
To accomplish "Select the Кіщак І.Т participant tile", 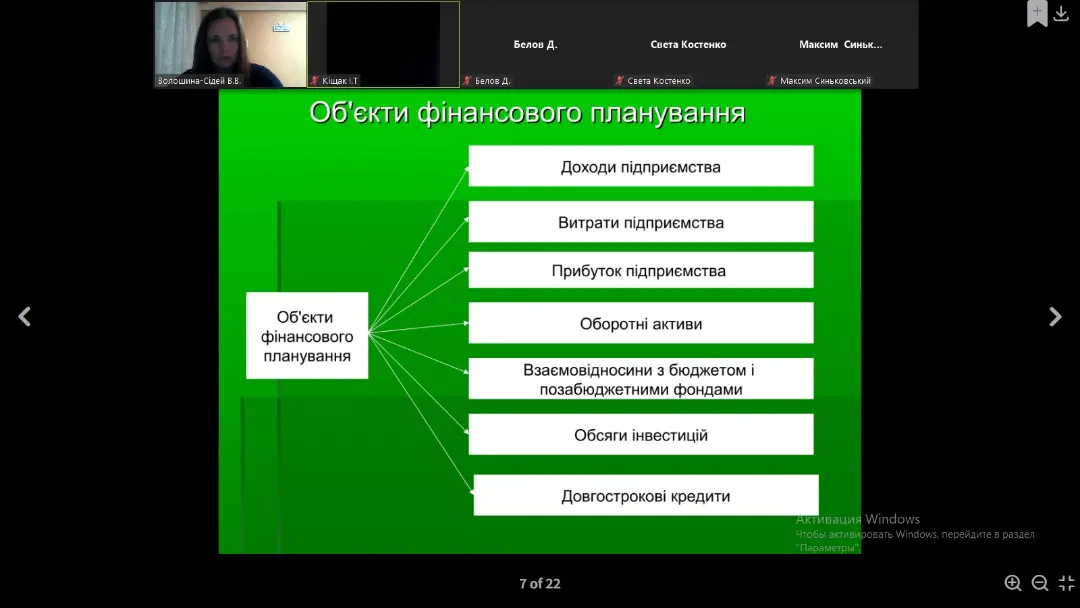I will click(383, 44).
